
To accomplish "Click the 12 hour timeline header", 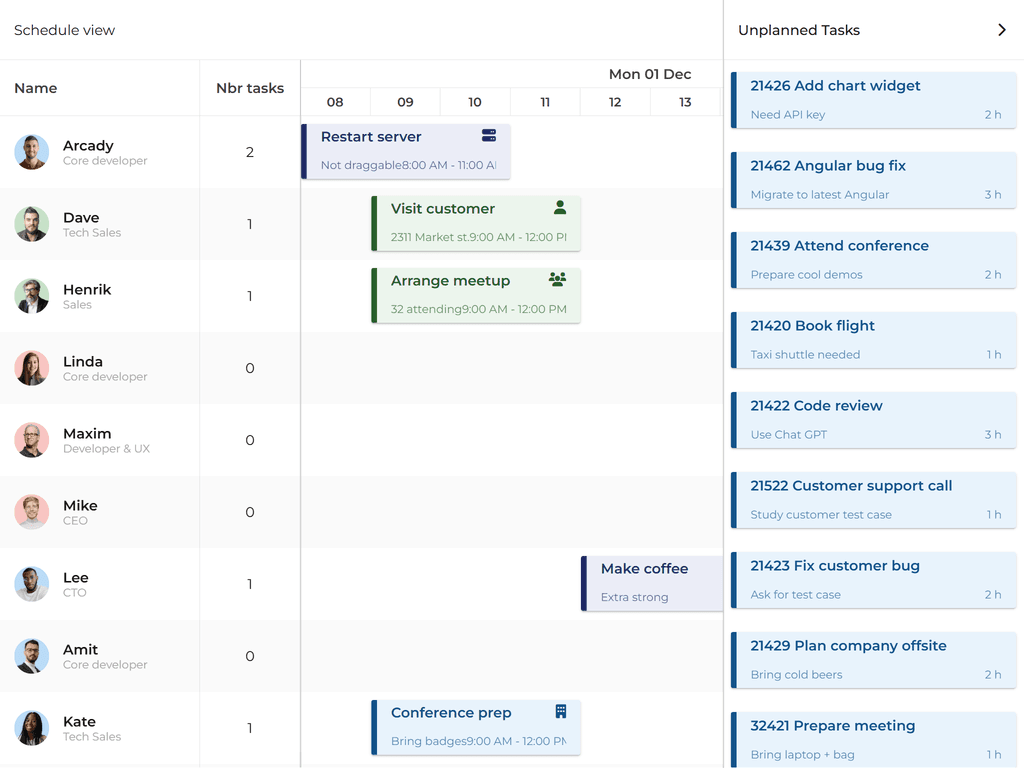I will coord(615,102).
